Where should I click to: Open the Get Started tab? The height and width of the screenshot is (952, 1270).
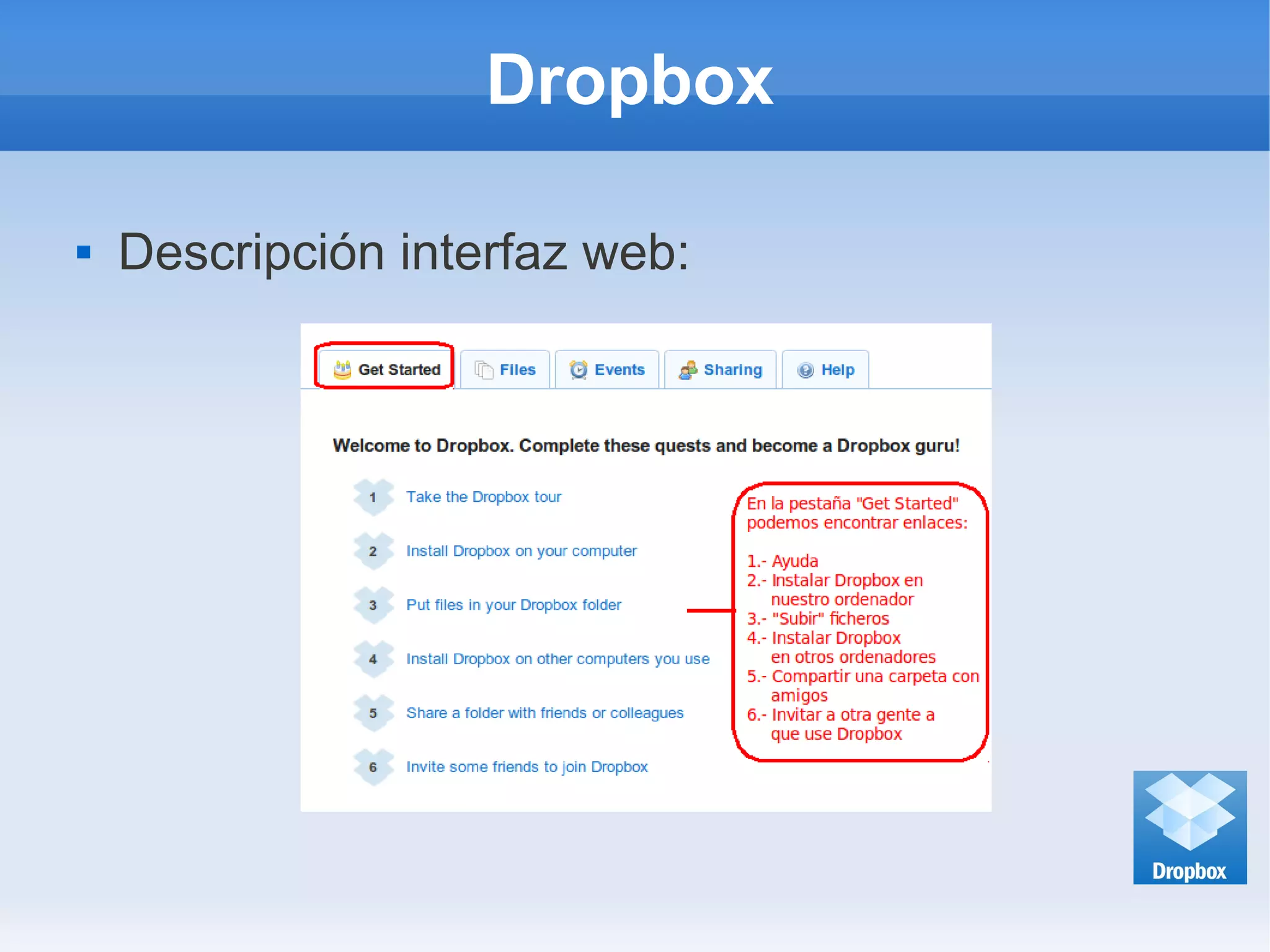coord(386,369)
